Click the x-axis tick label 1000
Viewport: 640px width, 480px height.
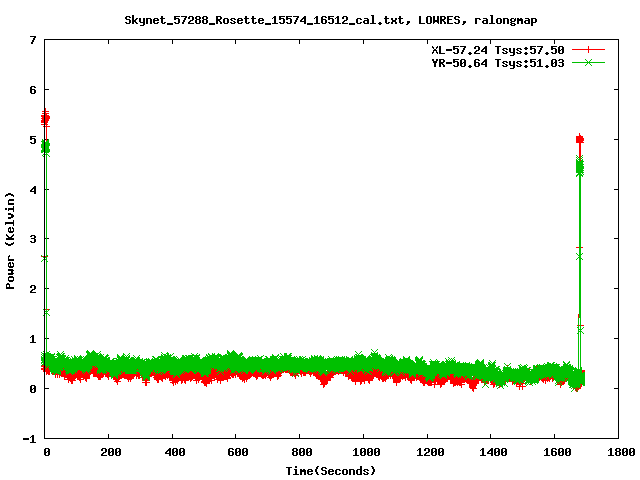[x=366, y=452]
